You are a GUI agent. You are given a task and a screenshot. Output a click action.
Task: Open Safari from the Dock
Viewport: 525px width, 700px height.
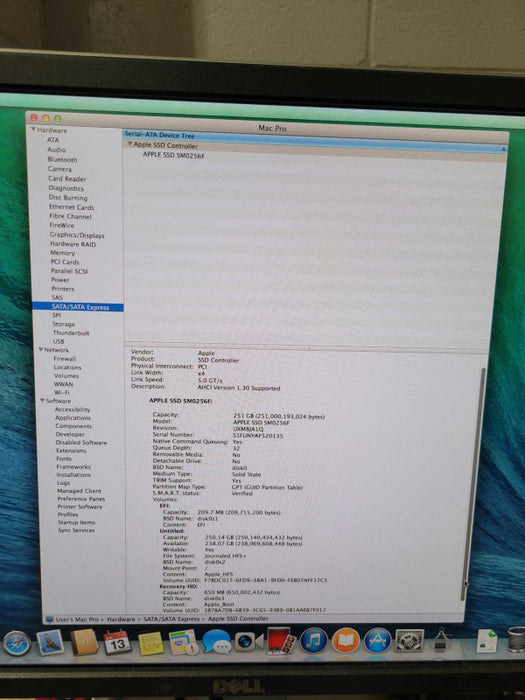[x=17, y=643]
